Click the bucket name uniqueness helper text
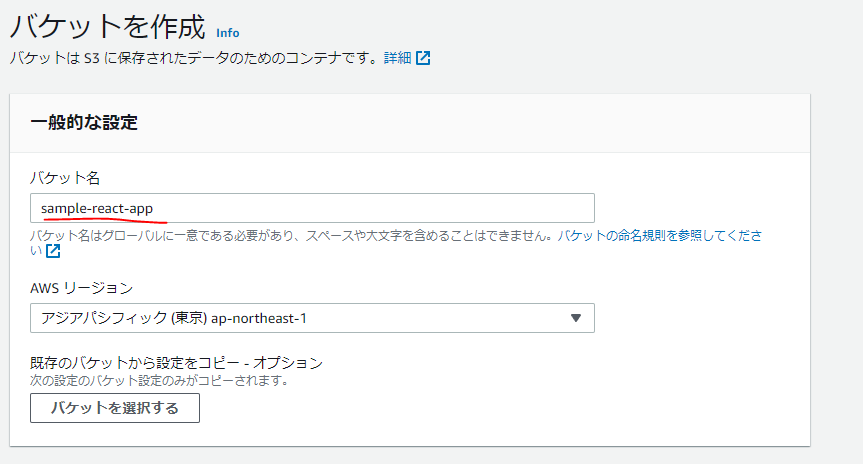 pos(292,236)
